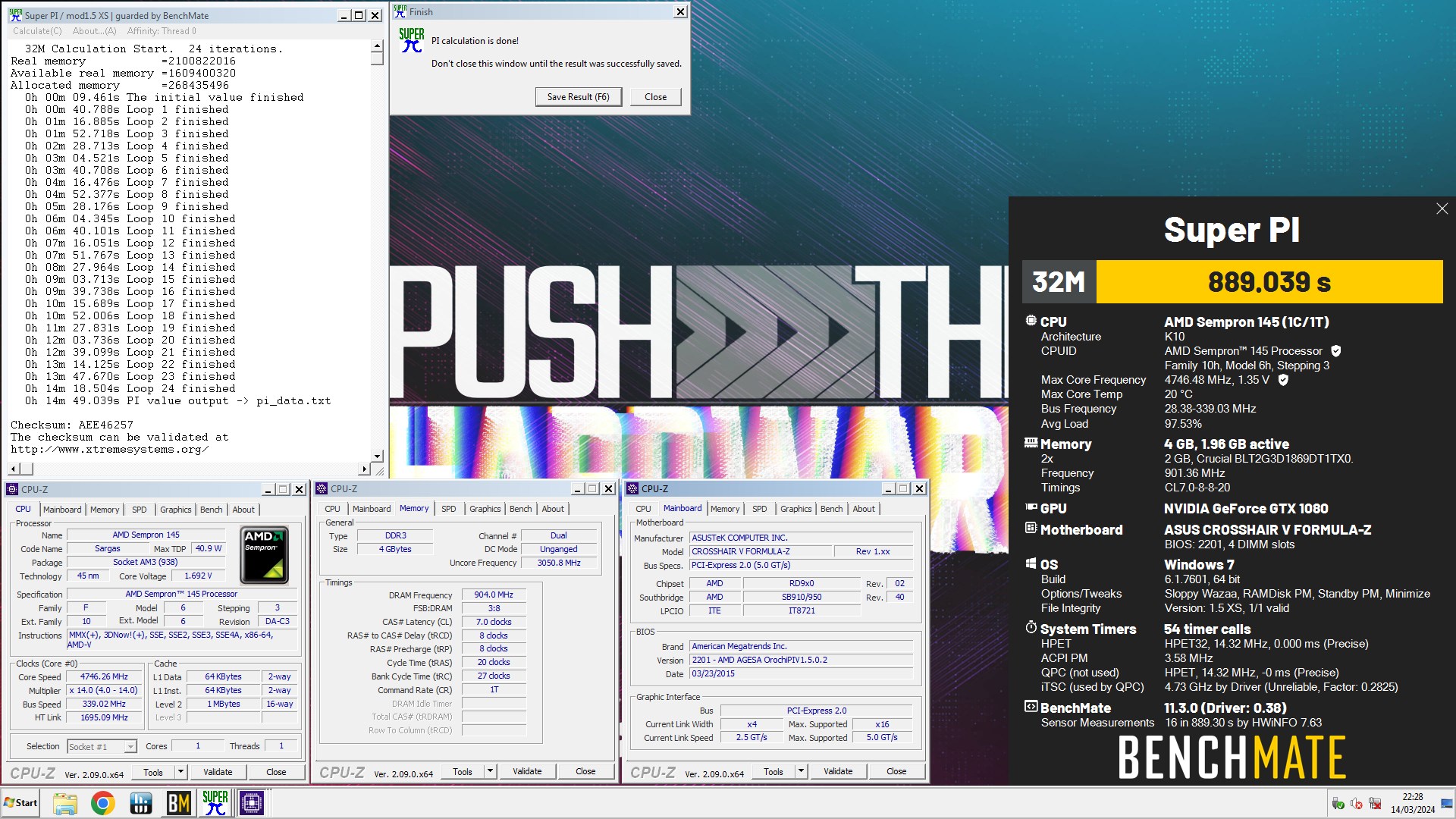The height and width of the screenshot is (819, 1456).
Task: Open About tab in CPU-Z Memory window
Action: click(x=553, y=509)
